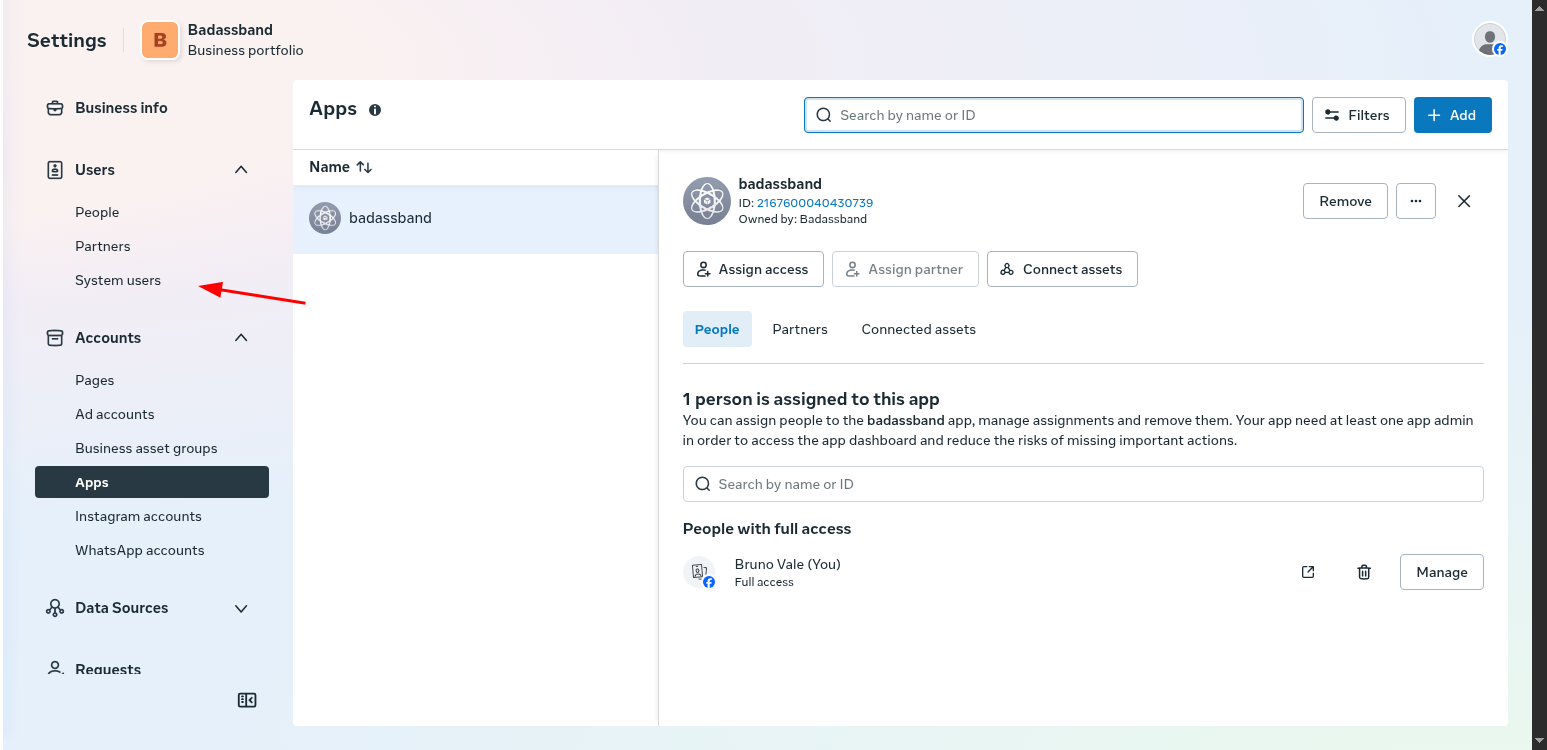Click the blue Add button

[x=1452, y=115]
